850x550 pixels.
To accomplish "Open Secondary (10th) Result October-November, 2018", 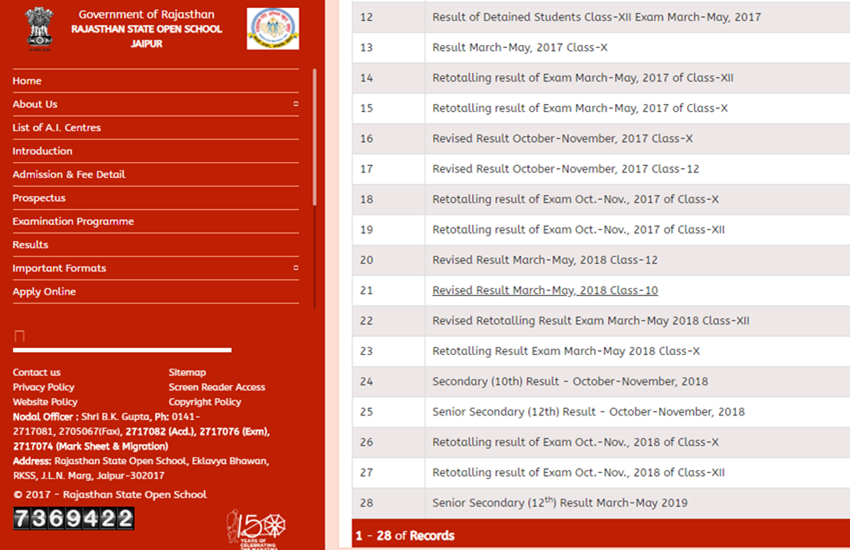I will (x=569, y=381).
